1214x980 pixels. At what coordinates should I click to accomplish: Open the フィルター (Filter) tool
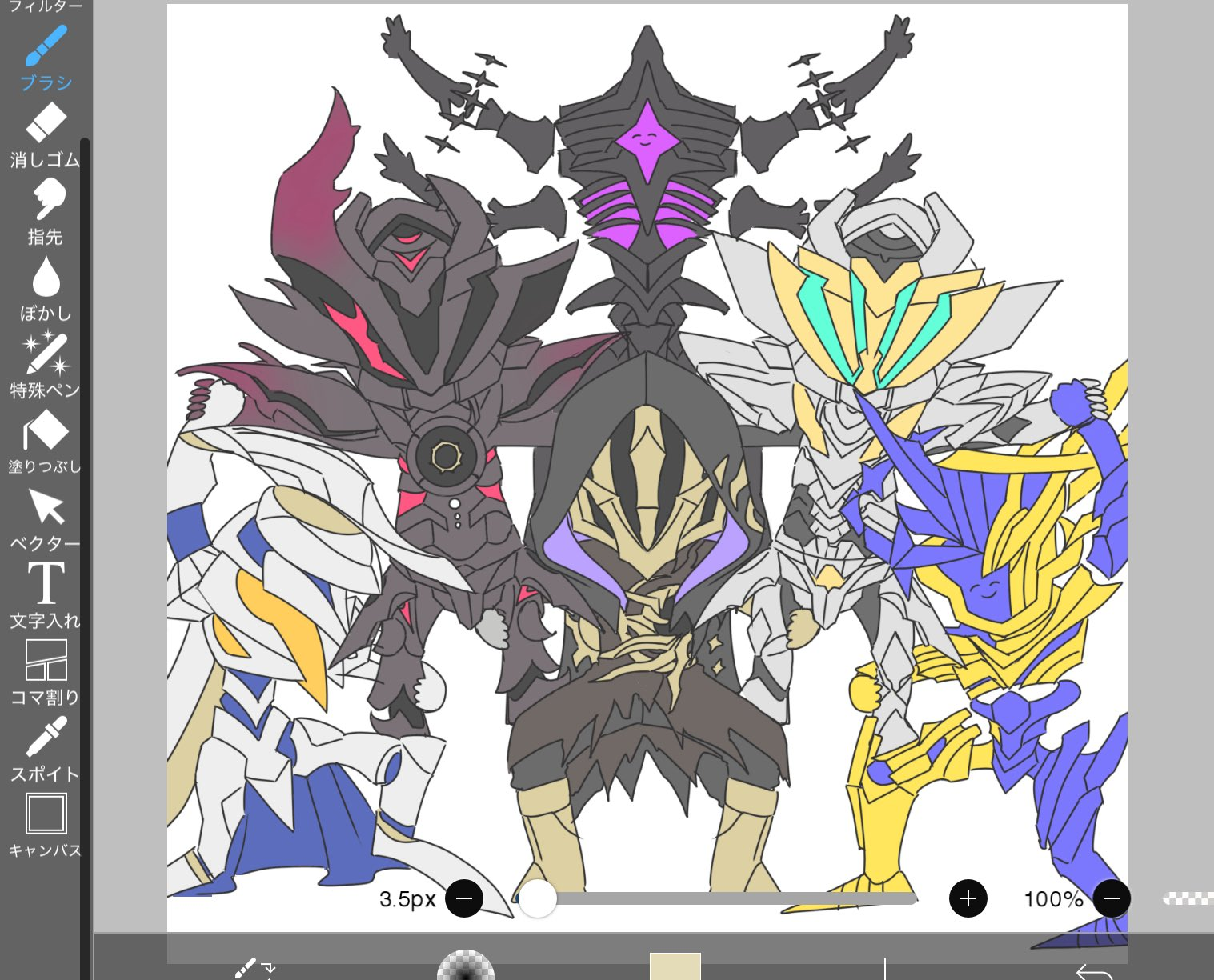[46, 6]
